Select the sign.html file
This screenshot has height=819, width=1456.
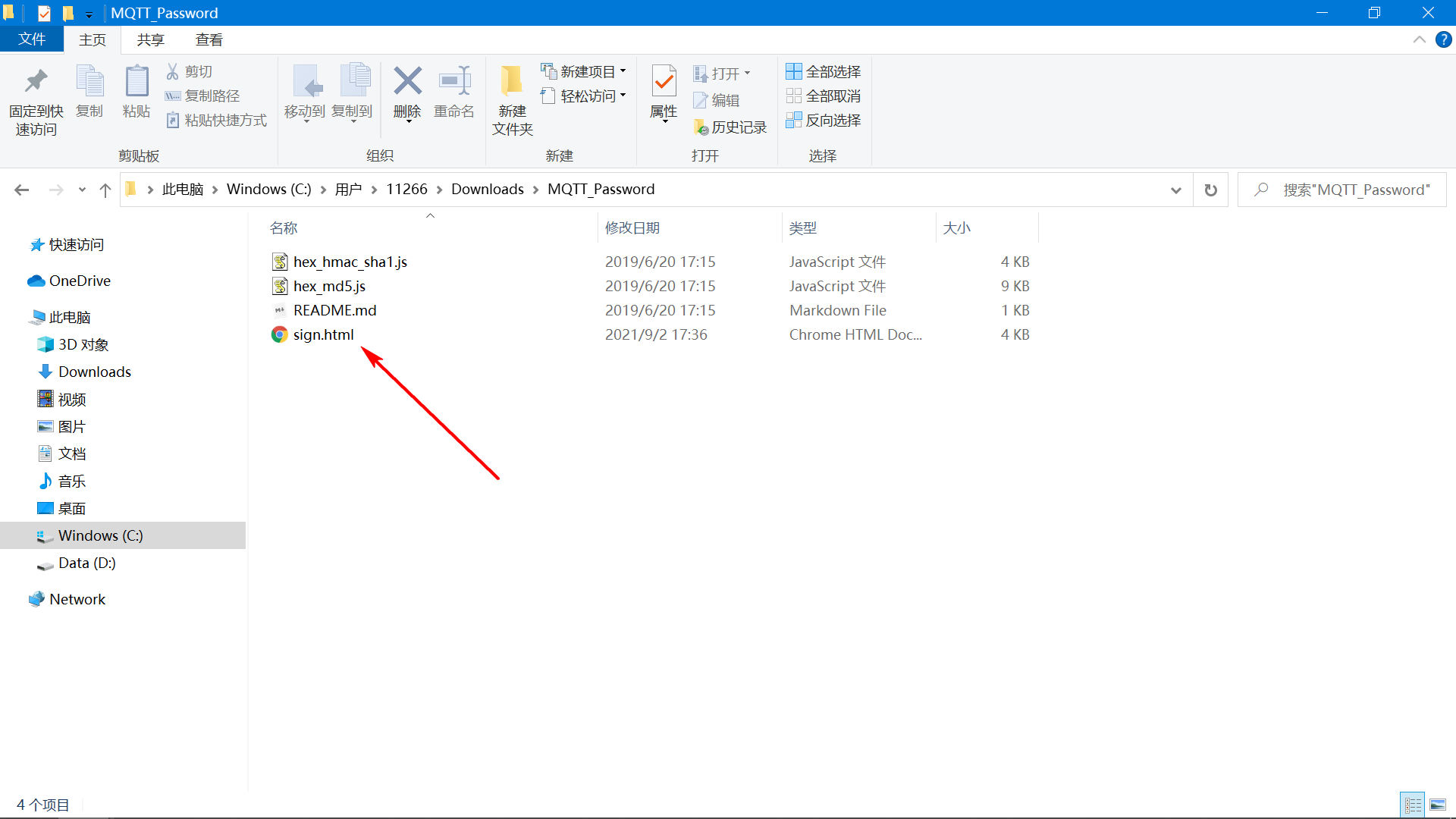323,334
